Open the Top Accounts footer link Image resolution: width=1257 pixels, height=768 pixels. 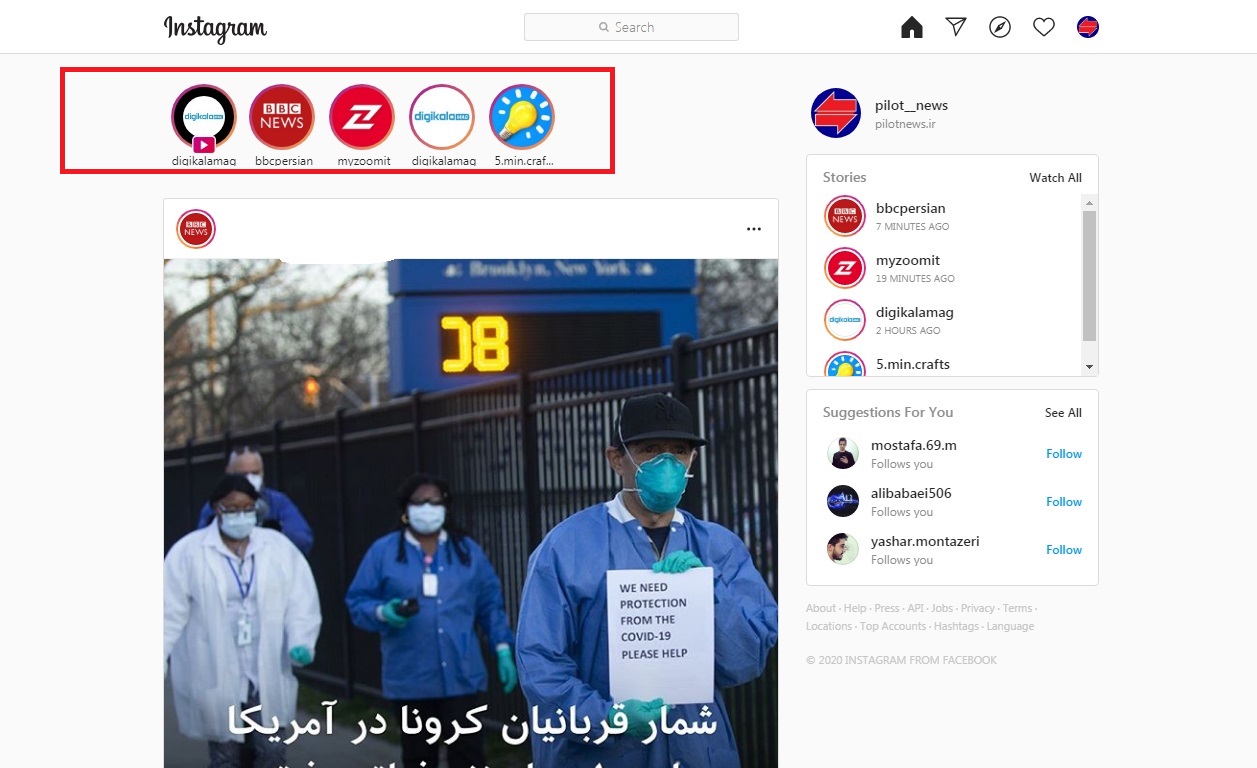(x=893, y=626)
